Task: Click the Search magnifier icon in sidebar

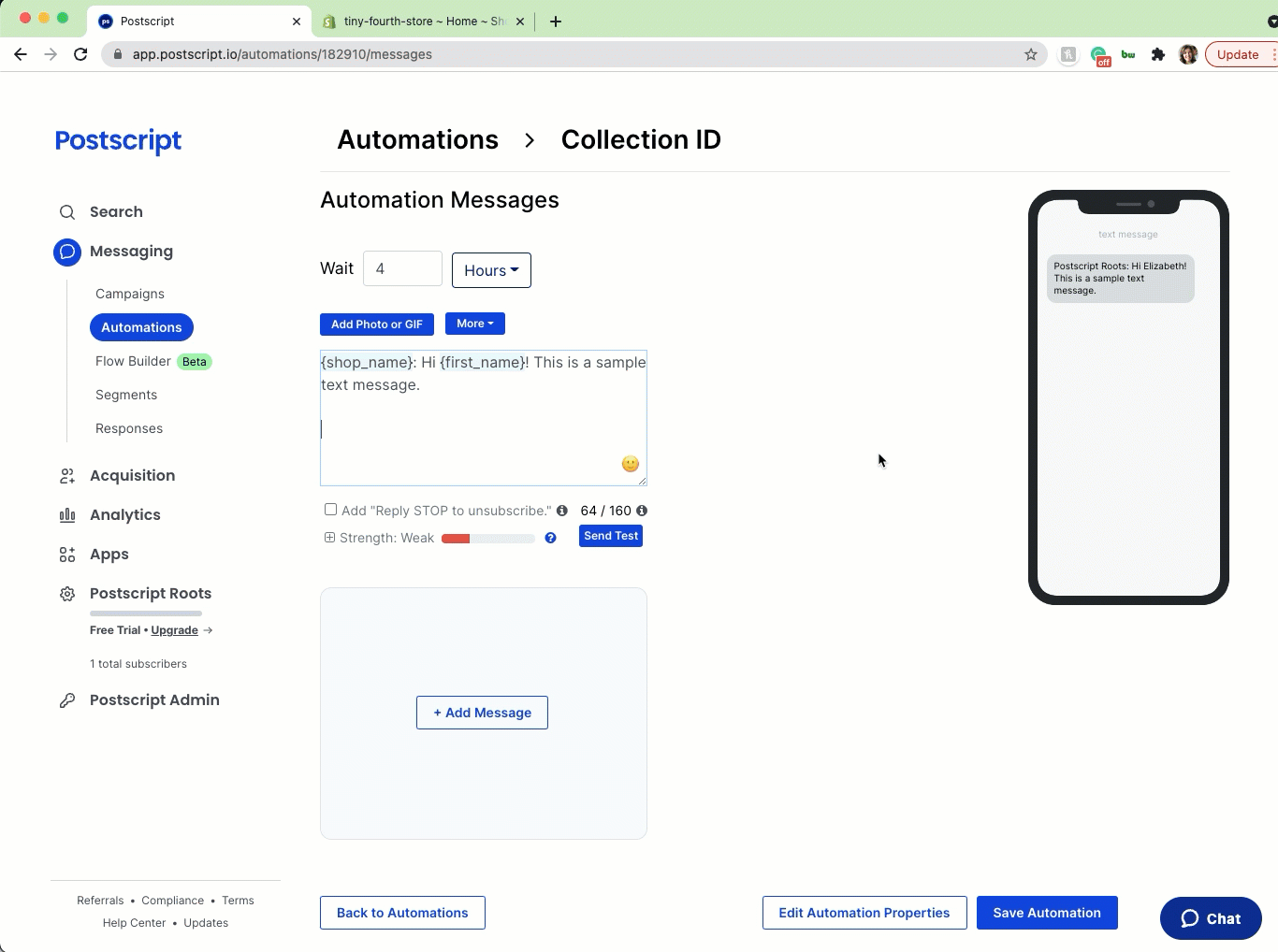Action: (67, 212)
